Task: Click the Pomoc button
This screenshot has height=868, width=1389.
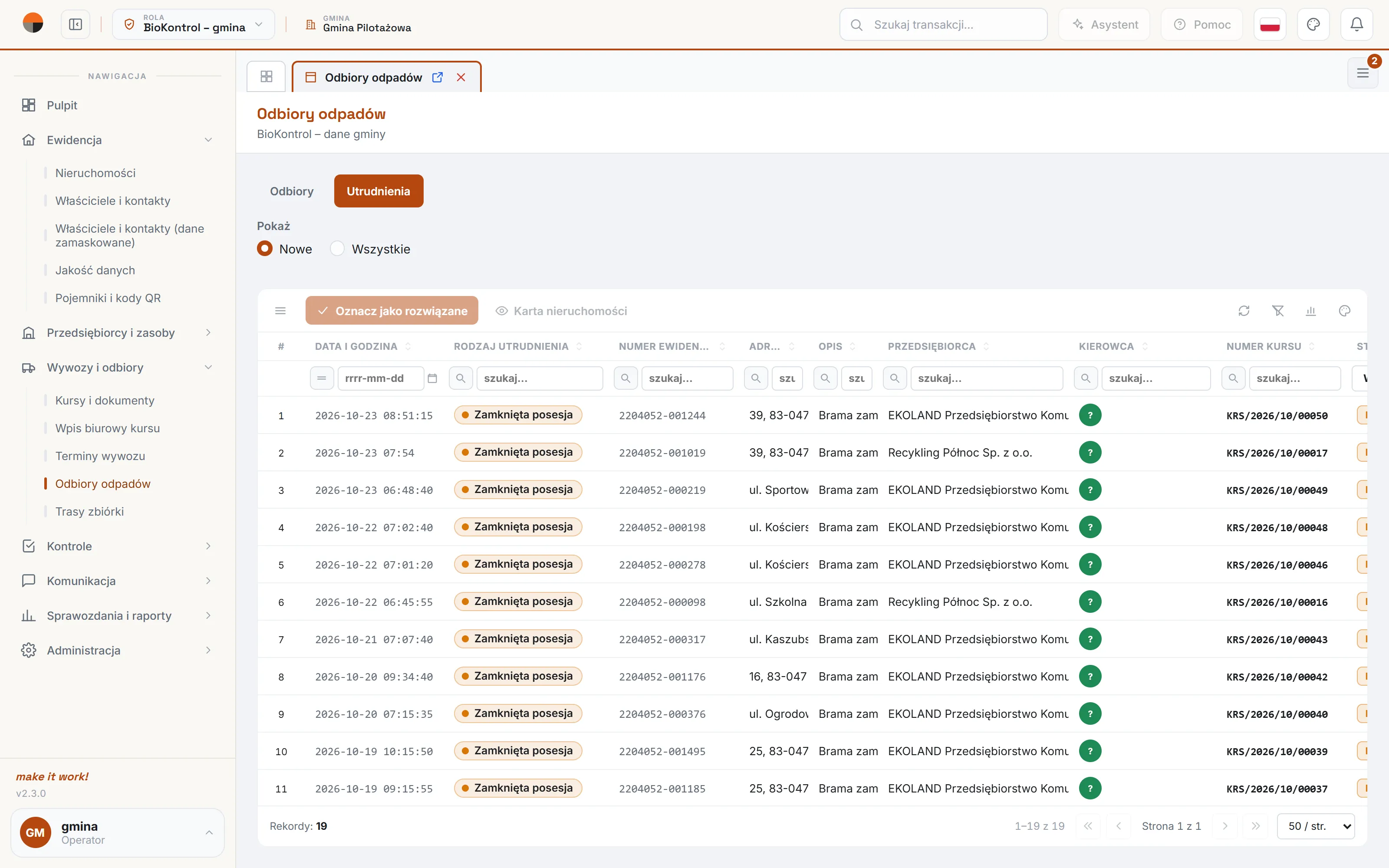Action: (x=1202, y=25)
